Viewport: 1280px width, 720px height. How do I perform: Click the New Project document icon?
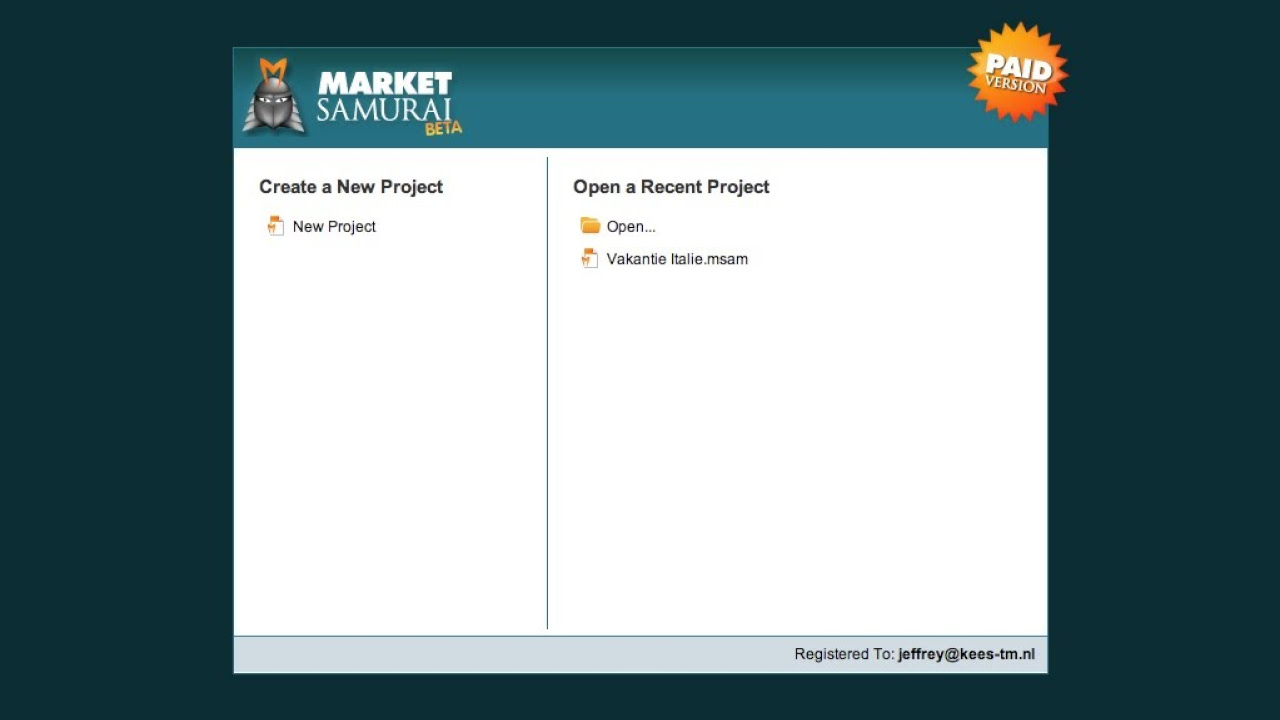[x=275, y=226]
